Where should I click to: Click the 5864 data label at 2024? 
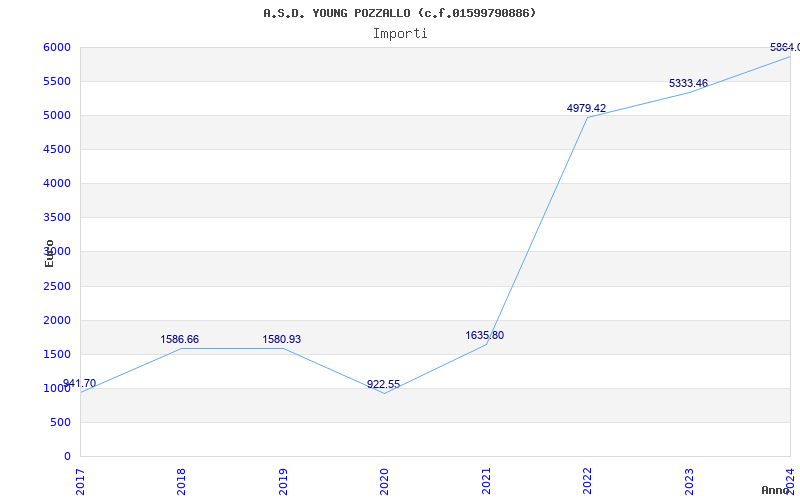click(785, 47)
